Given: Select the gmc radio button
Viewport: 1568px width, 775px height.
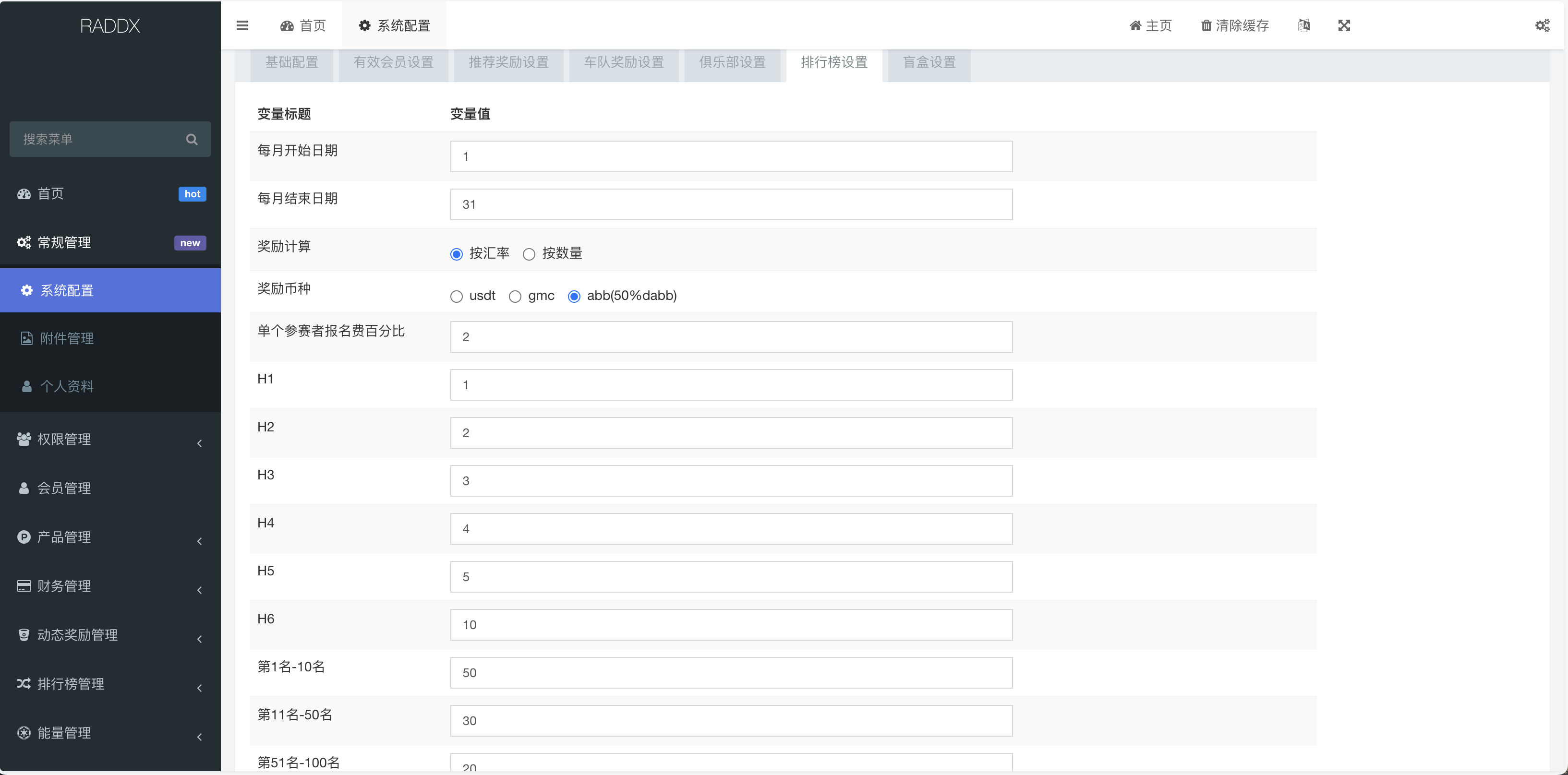Looking at the screenshot, I should 515,296.
